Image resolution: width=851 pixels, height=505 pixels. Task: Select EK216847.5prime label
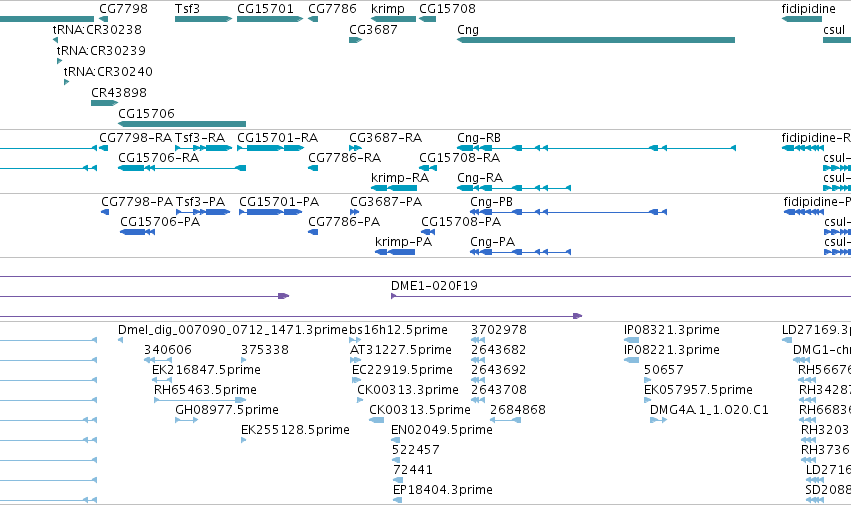206,370
